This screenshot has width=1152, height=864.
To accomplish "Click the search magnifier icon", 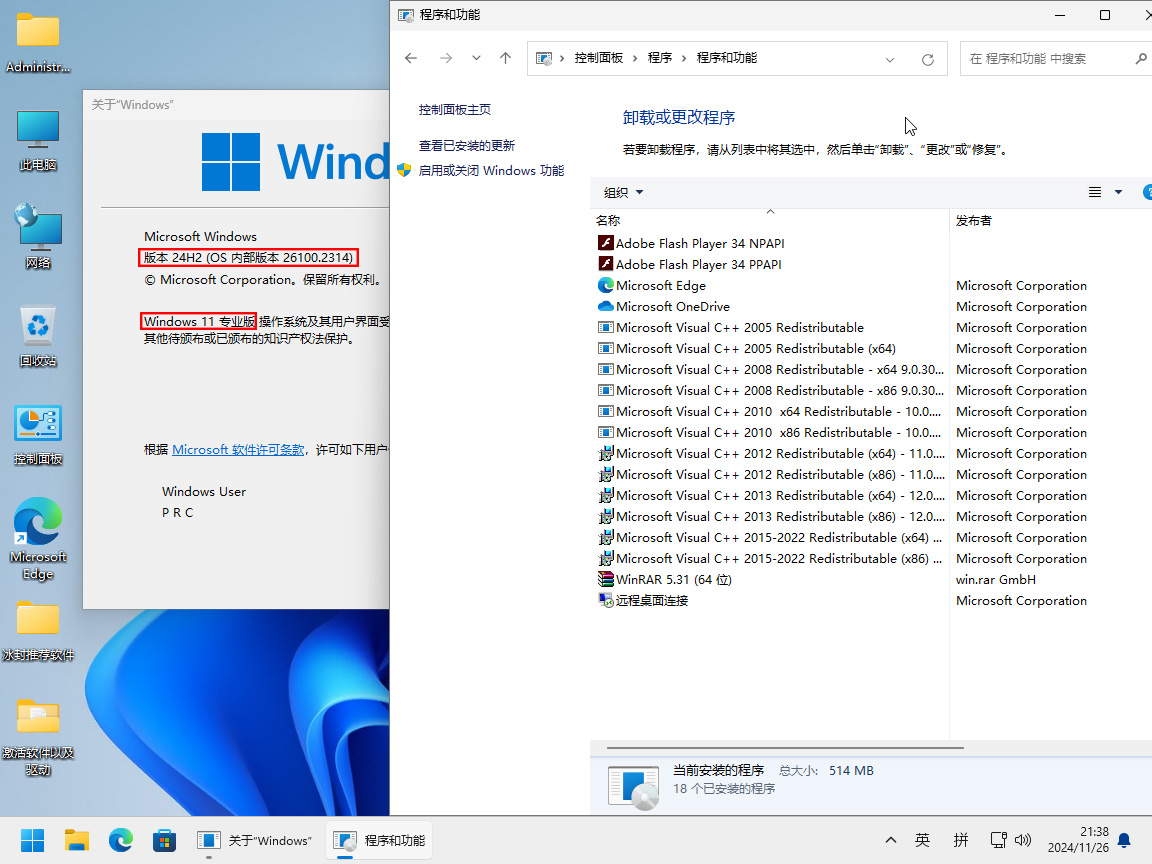I will [1141, 58].
